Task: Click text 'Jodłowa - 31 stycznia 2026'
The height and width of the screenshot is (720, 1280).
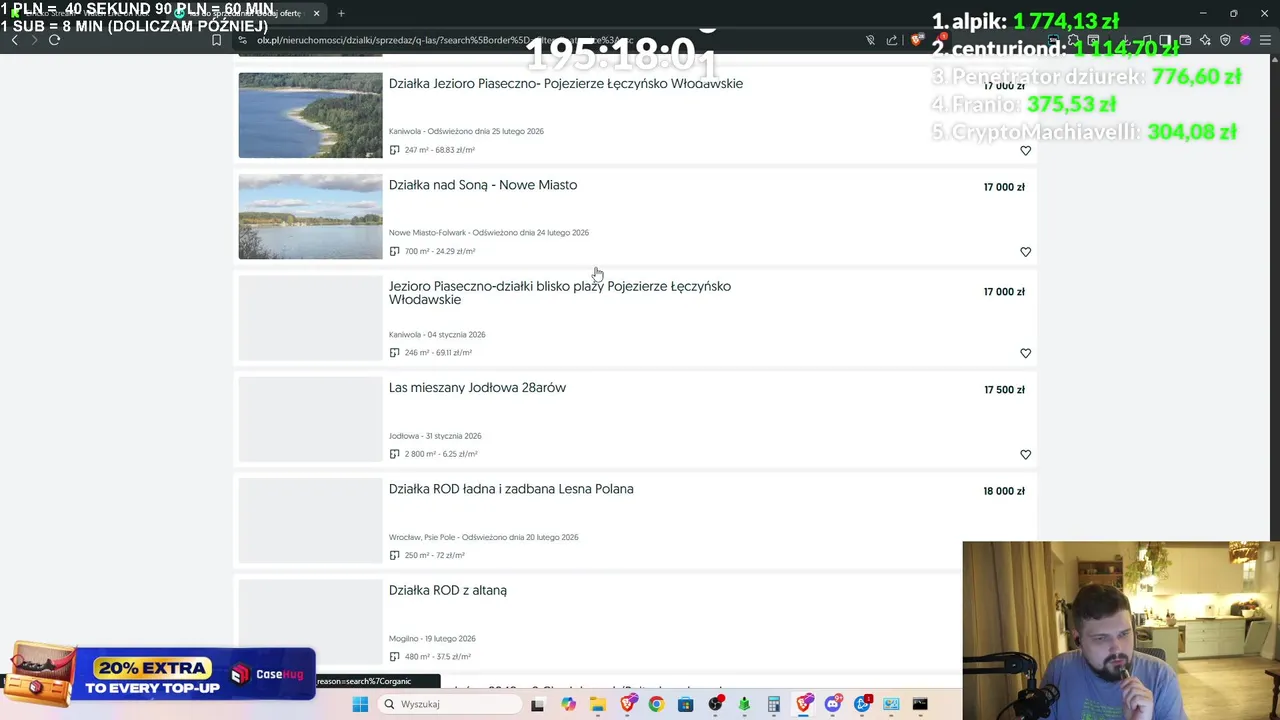Action: click(x=435, y=436)
